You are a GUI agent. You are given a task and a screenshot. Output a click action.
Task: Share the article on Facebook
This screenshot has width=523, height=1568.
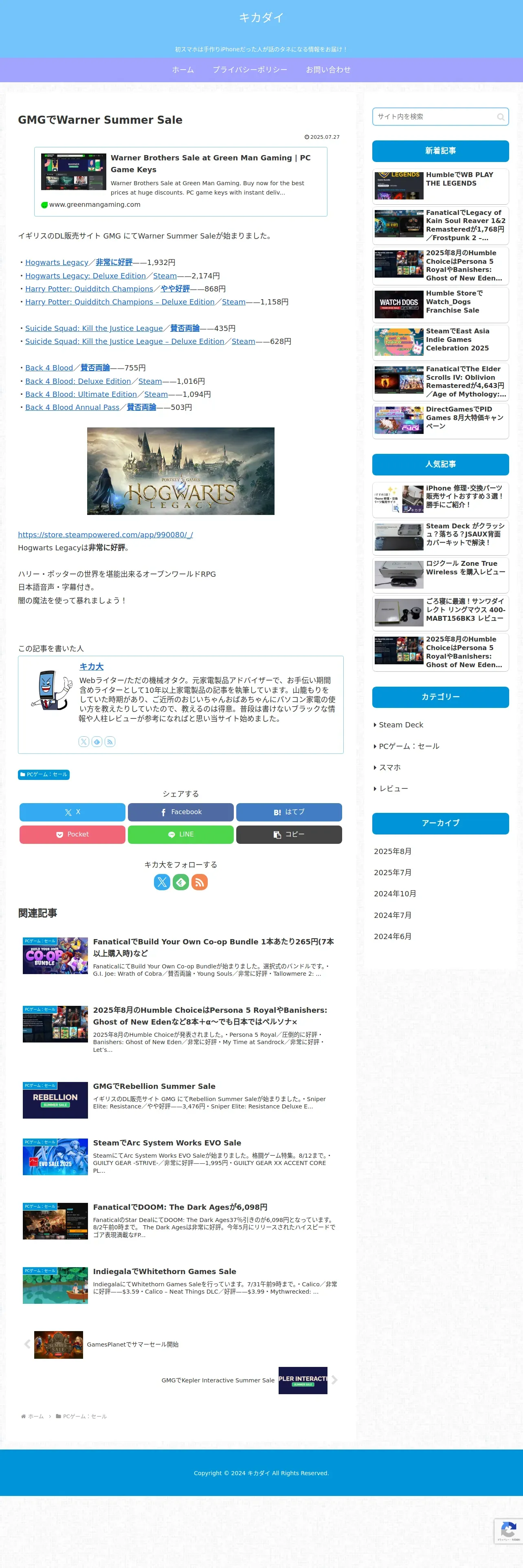point(181,812)
